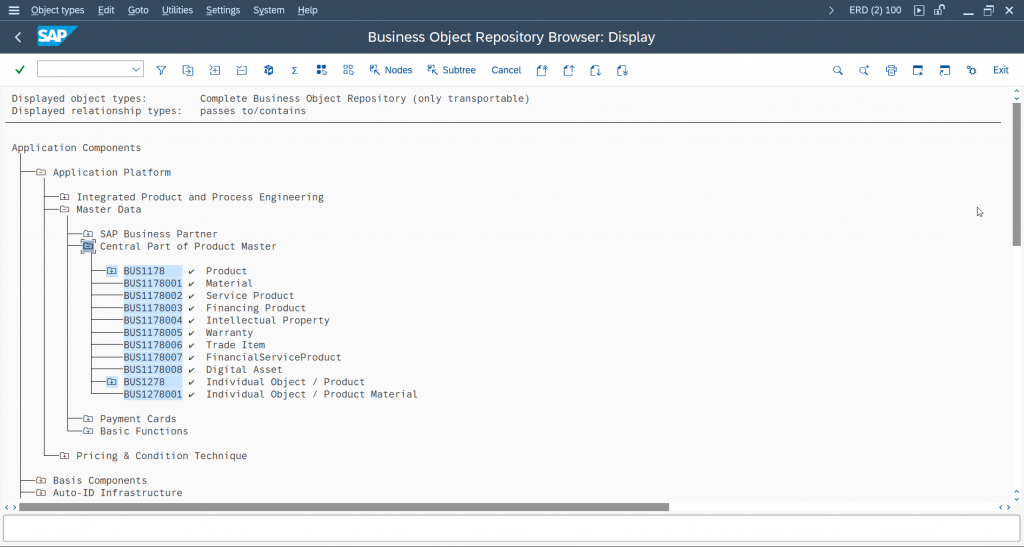Click the checkmark next to Material
Viewport: 1024px width, 547px height.
[191, 284]
